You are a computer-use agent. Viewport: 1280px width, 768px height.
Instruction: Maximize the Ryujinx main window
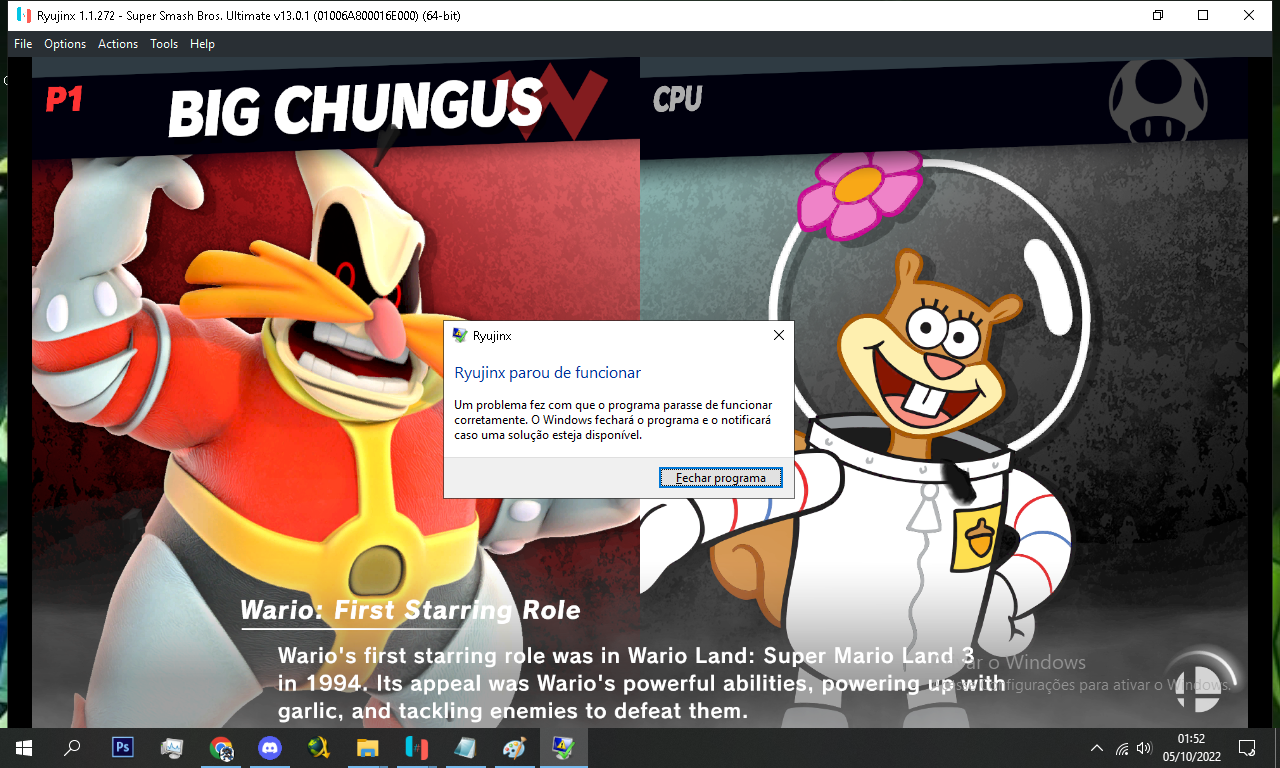coord(1203,16)
